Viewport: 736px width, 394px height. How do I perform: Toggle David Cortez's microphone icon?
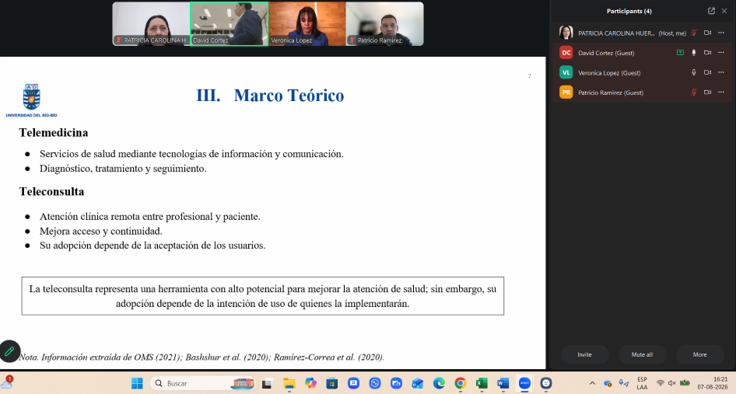point(694,53)
